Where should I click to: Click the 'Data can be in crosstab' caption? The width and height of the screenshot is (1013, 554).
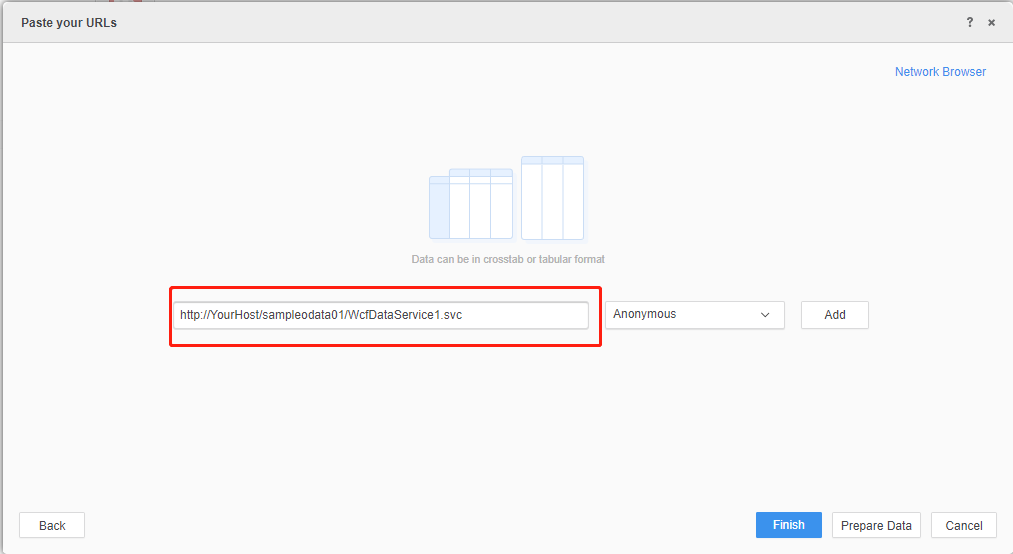(508, 259)
